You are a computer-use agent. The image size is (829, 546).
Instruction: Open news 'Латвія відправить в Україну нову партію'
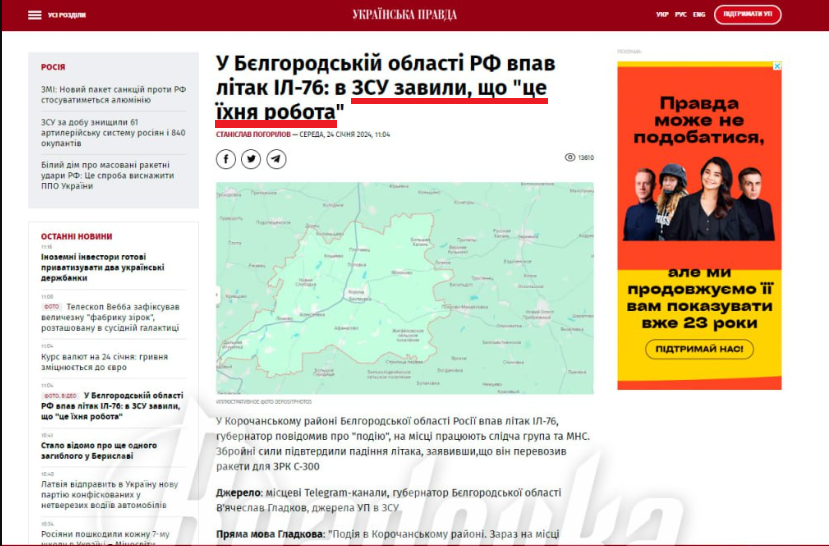coord(110,495)
